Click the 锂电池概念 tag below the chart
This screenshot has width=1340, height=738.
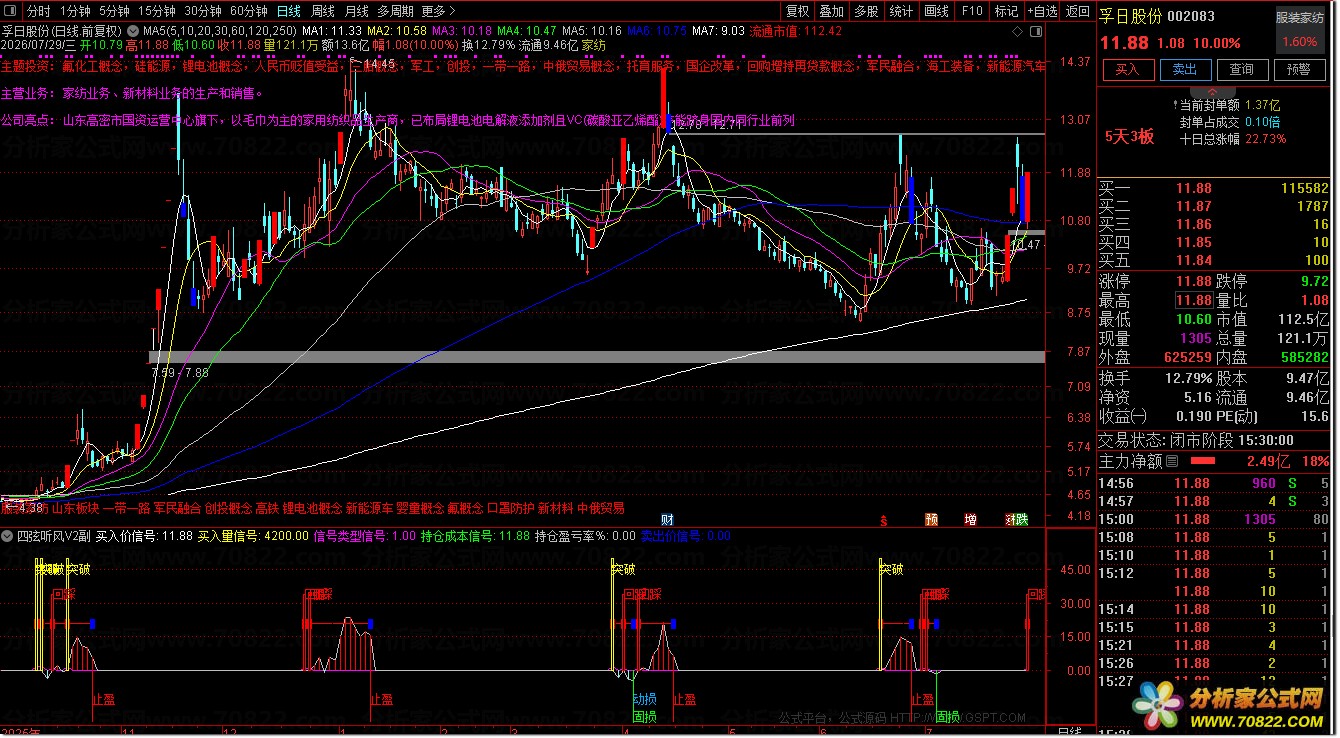313,508
